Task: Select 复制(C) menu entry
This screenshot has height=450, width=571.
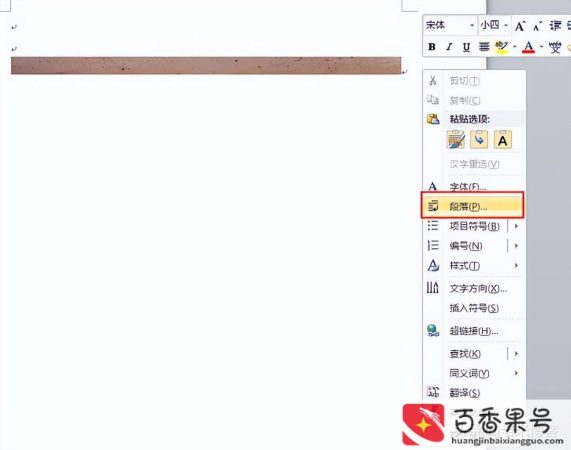Action: (465, 100)
